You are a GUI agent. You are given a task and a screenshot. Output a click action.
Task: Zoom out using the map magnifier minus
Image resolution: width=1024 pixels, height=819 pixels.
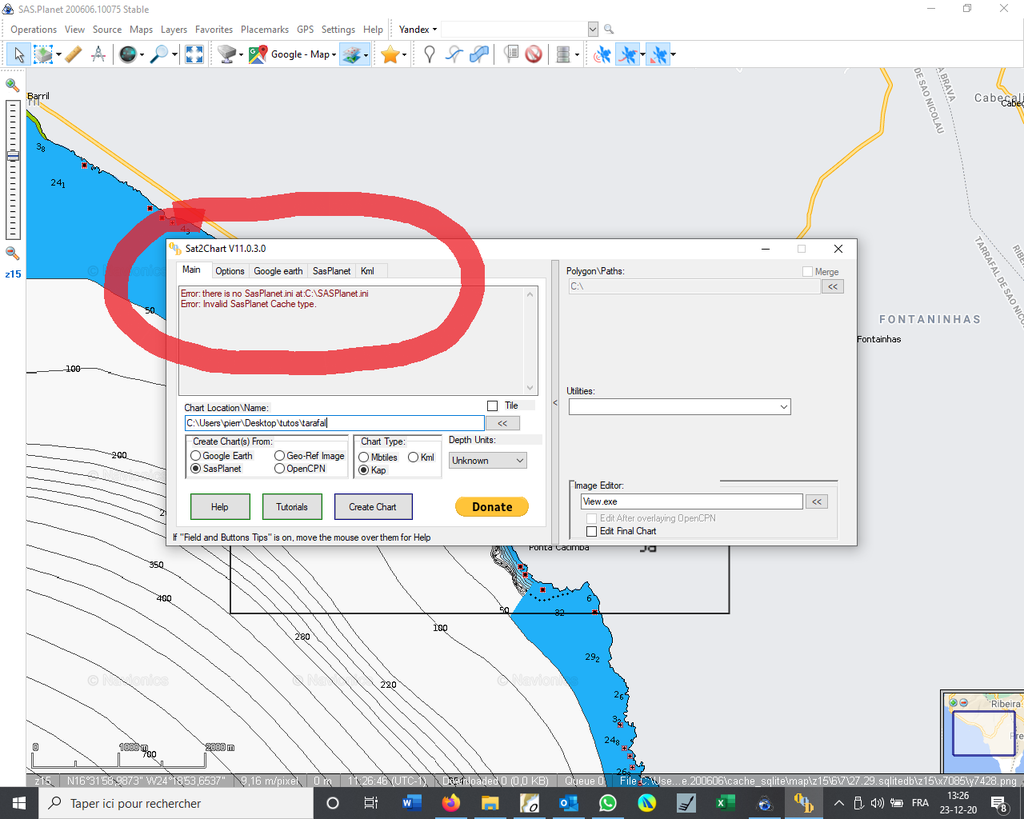coord(12,253)
